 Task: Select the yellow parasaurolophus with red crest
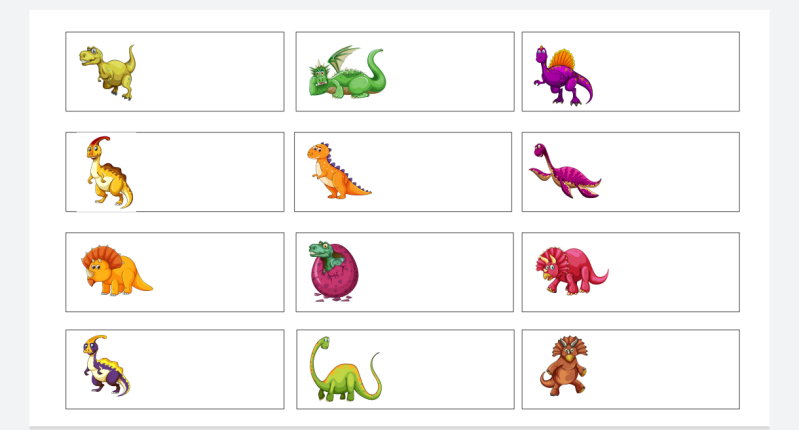109,172
